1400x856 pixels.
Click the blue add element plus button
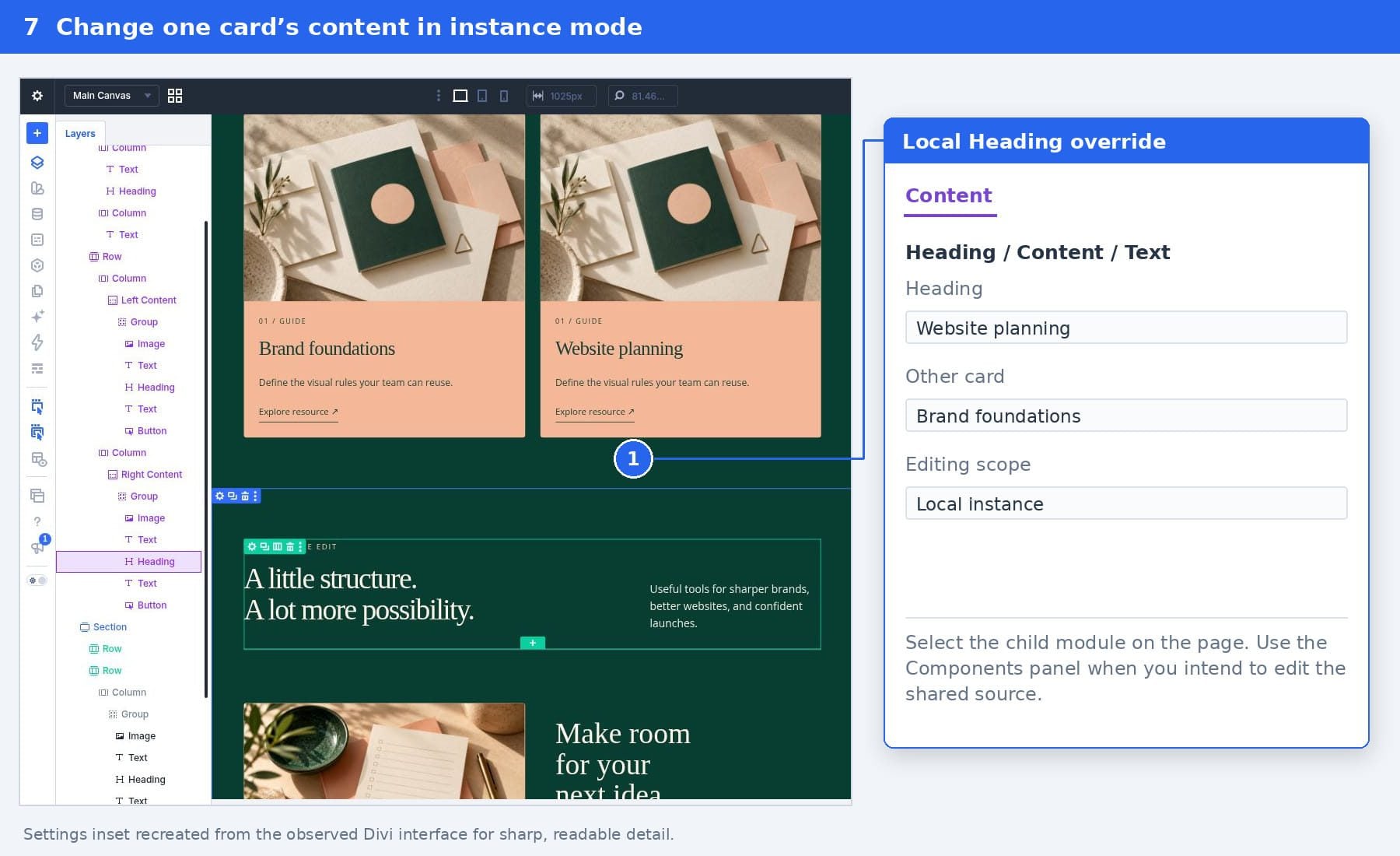[x=37, y=133]
